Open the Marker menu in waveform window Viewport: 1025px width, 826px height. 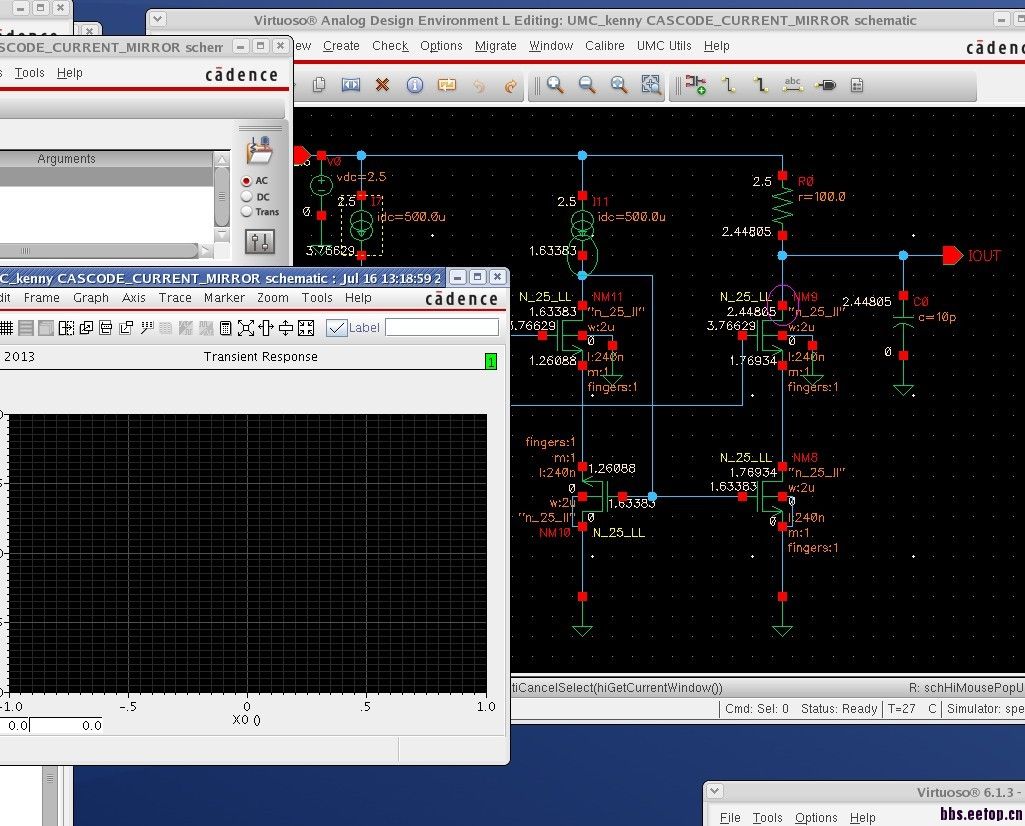pos(224,298)
